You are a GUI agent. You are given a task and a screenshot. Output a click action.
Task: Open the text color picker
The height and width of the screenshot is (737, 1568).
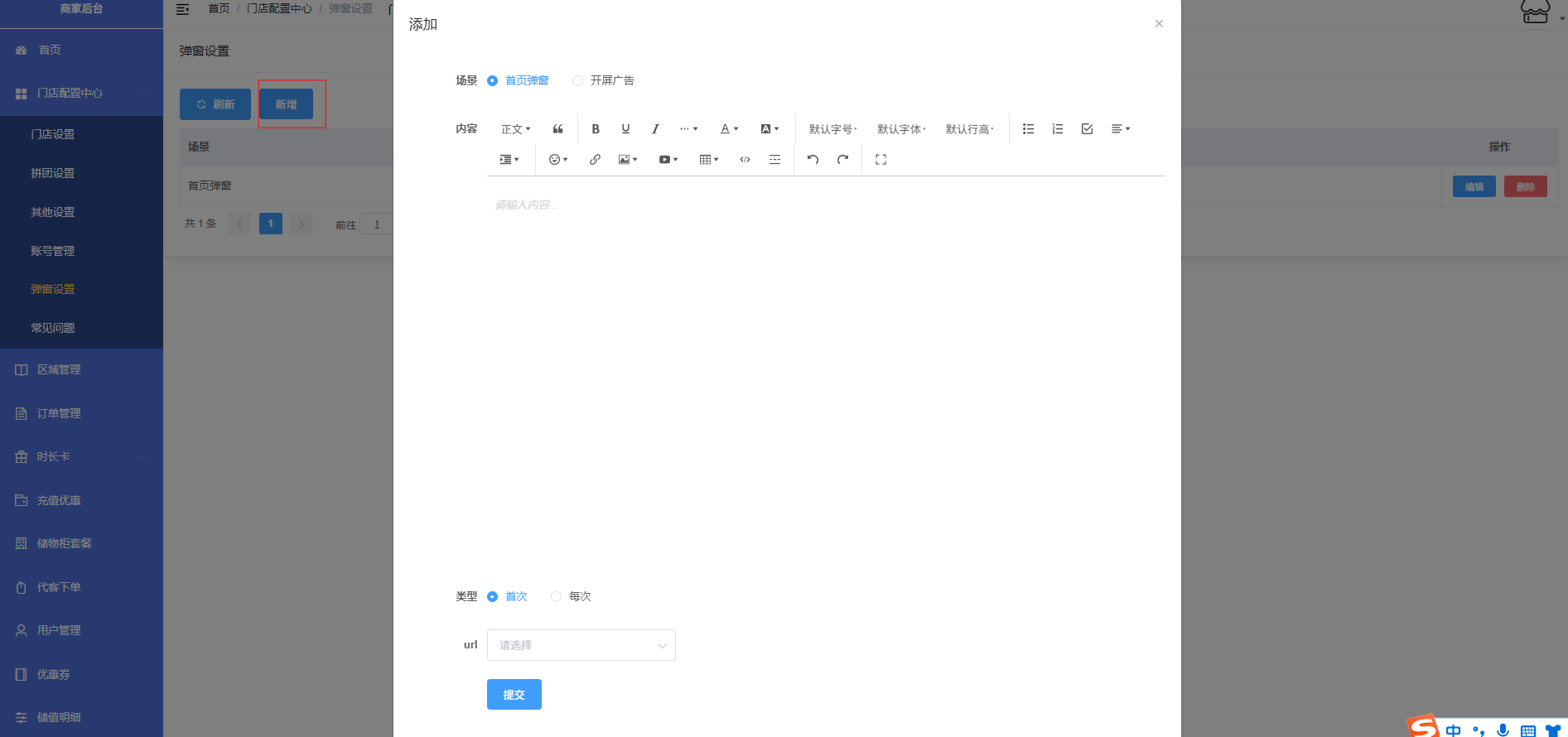(x=729, y=129)
